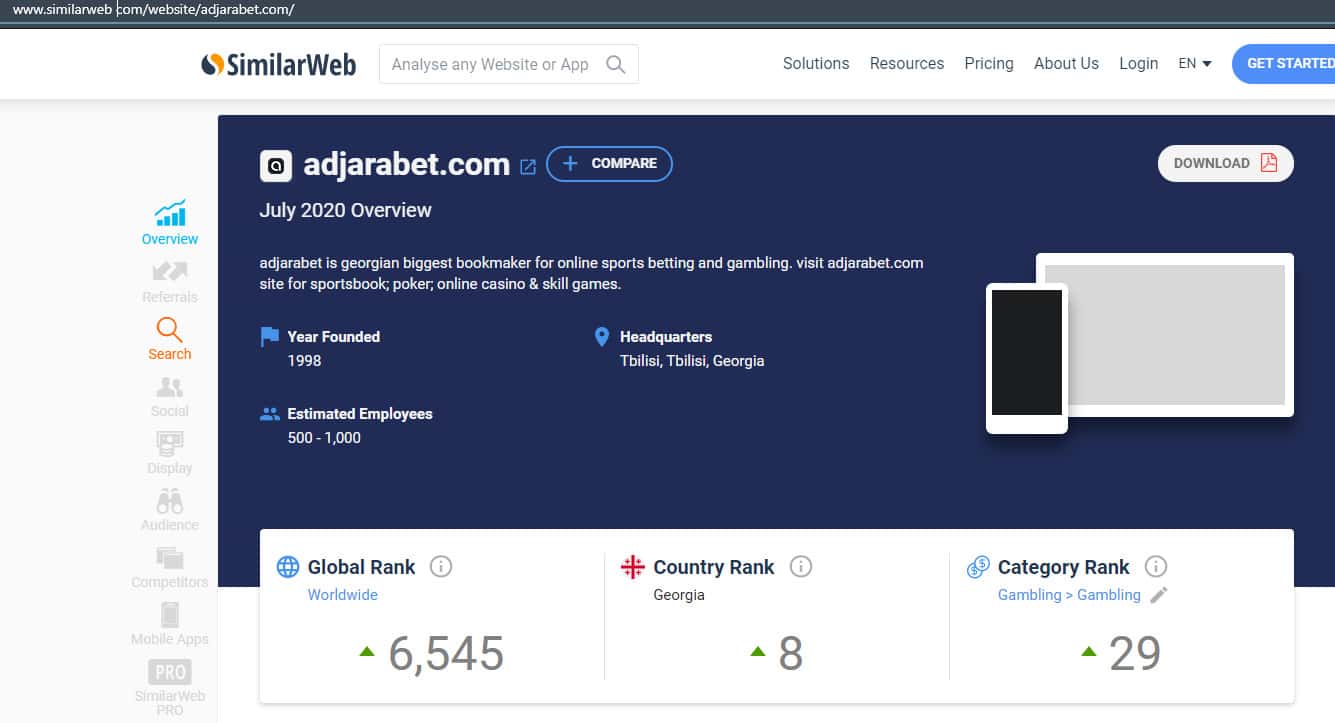Viewport: 1335px width, 723px height.
Task: Click the July 2020 Overview heading
Action: click(346, 211)
